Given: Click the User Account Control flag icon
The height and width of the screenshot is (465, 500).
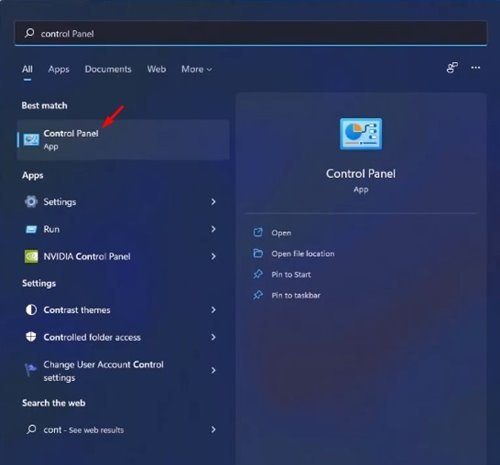Looking at the screenshot, I should pyautogui.click(x=31, y=369).
